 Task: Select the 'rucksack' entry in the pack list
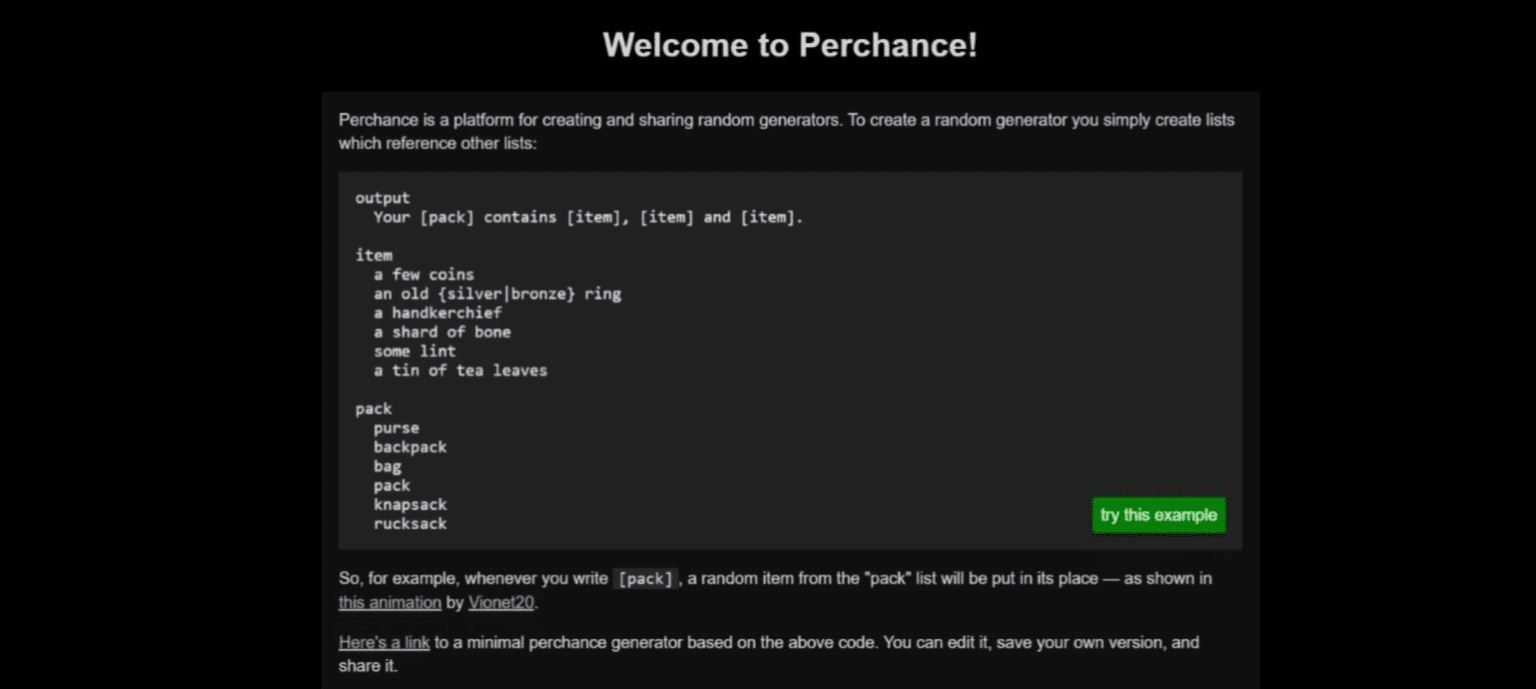[x=409, y=523]
